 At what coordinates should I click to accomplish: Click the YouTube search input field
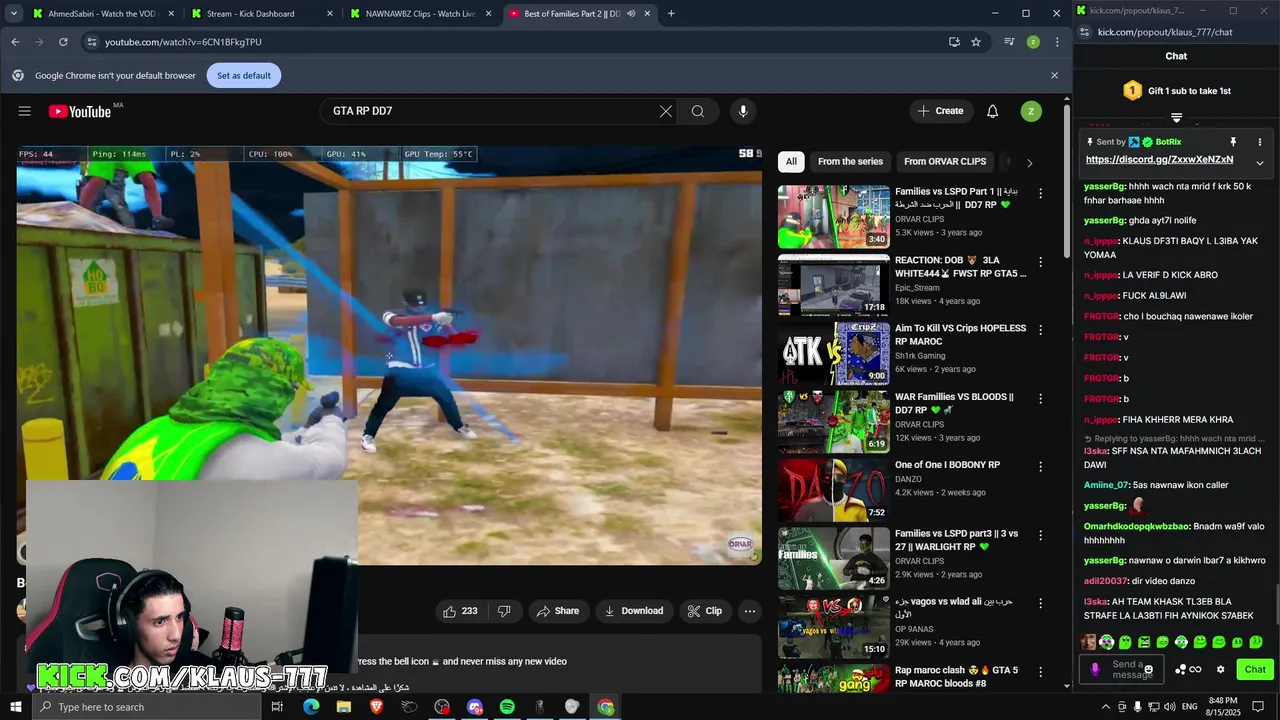(x=490, y=111)
